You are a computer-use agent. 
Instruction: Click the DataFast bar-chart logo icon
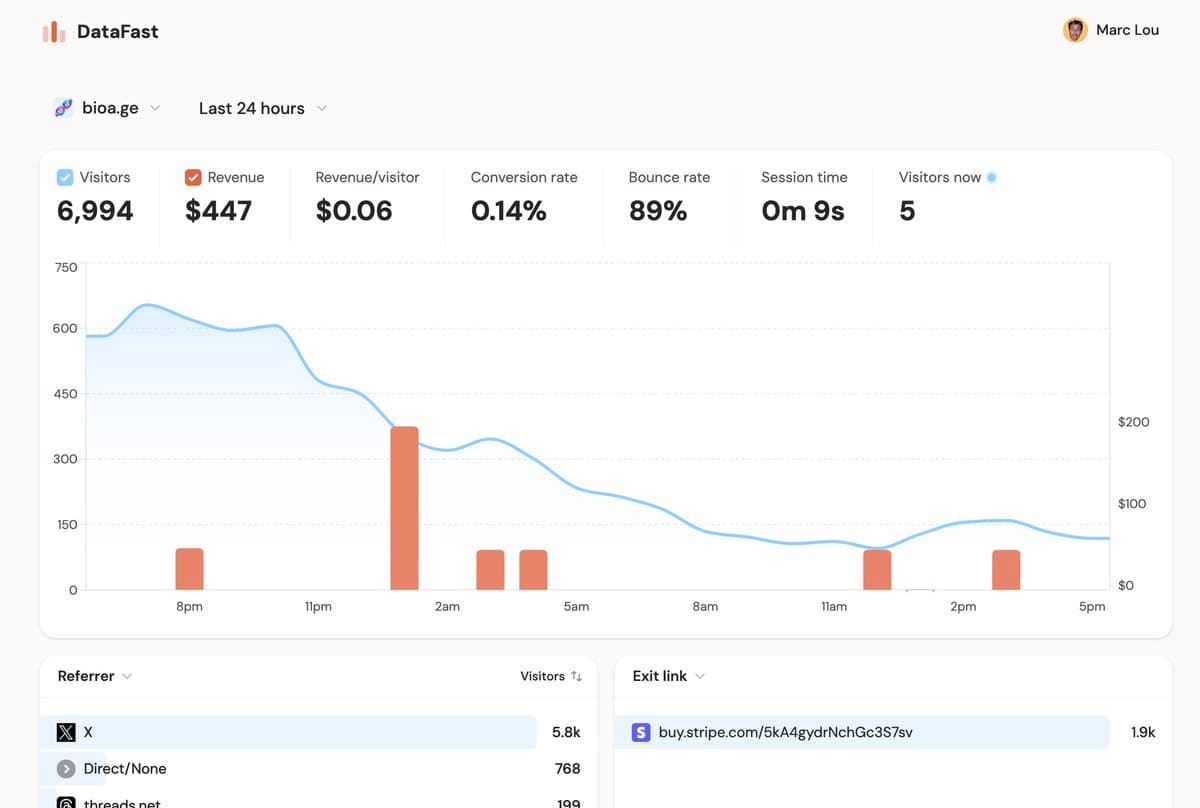pos(54,32)
